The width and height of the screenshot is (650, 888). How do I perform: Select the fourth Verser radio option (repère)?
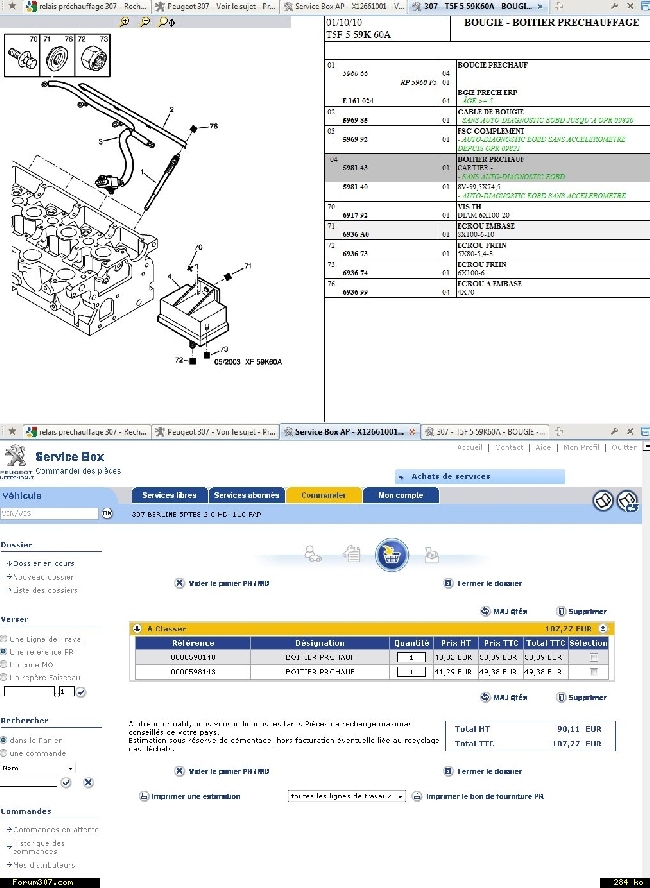pos(3,677)
